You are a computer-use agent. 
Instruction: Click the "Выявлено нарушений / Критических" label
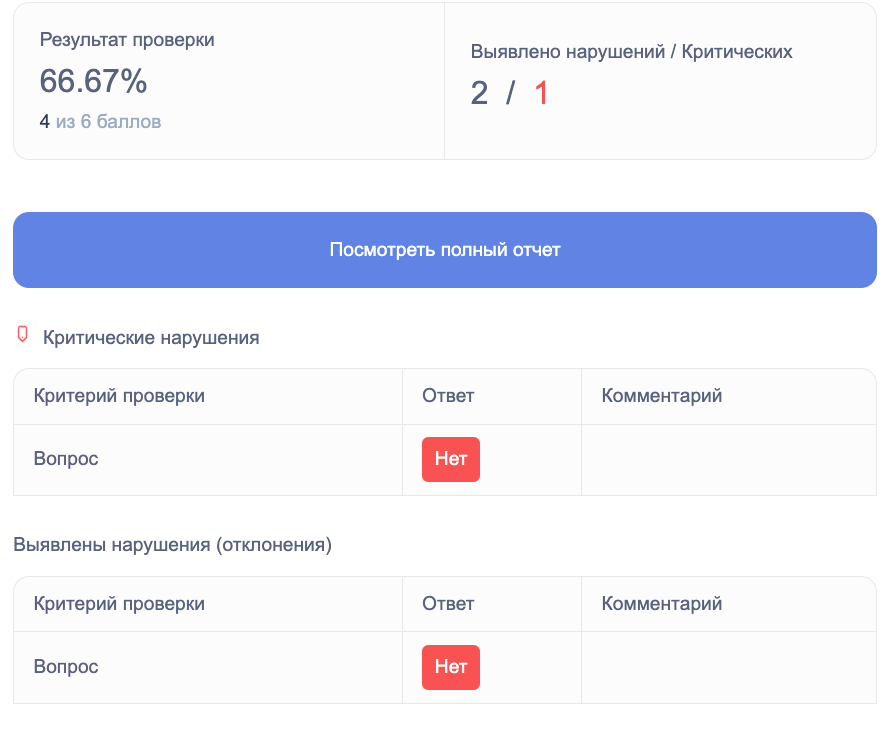[631, 52]
